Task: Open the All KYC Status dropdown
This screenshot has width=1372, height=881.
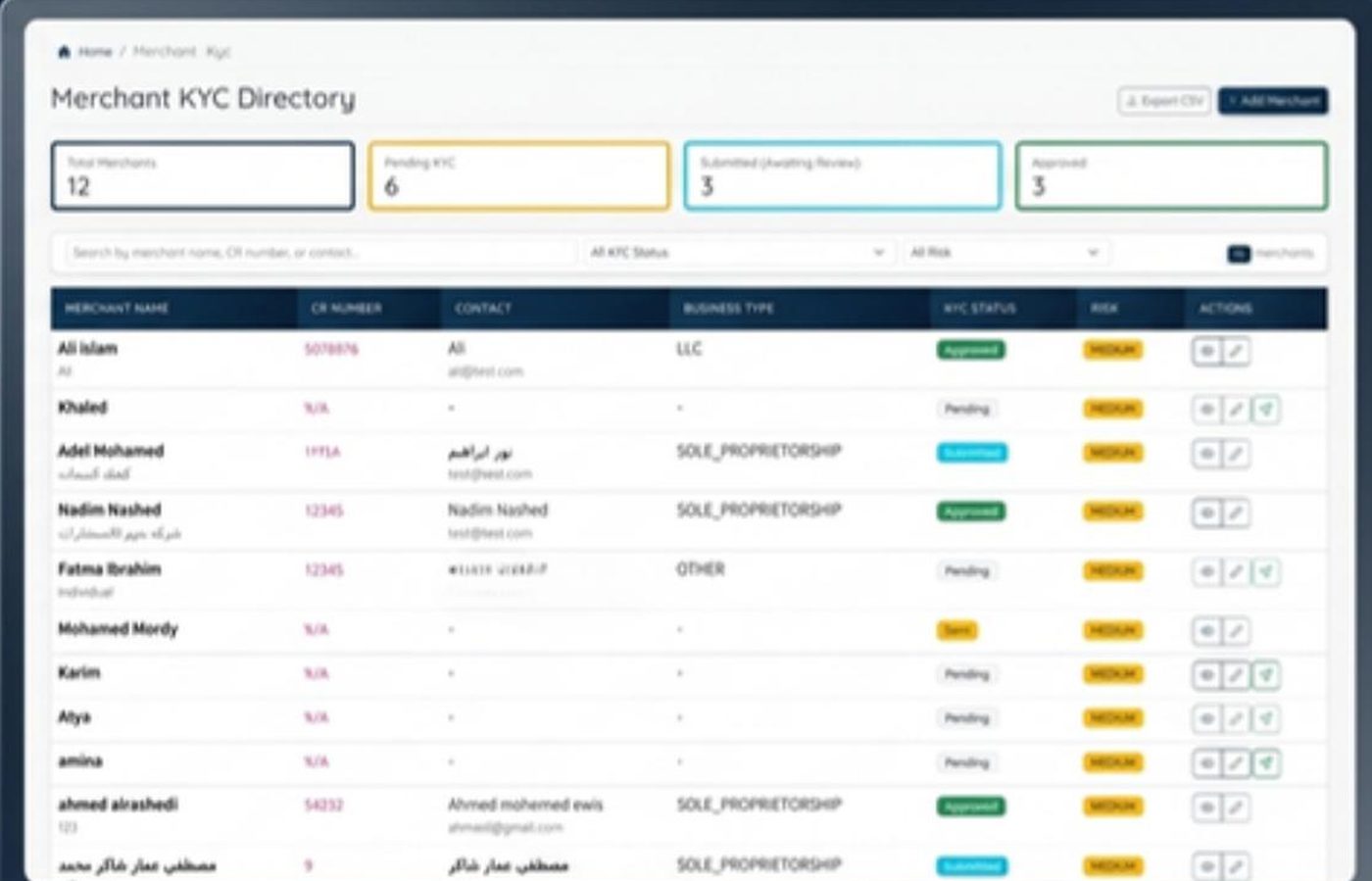Action: [x=738, y=253]
